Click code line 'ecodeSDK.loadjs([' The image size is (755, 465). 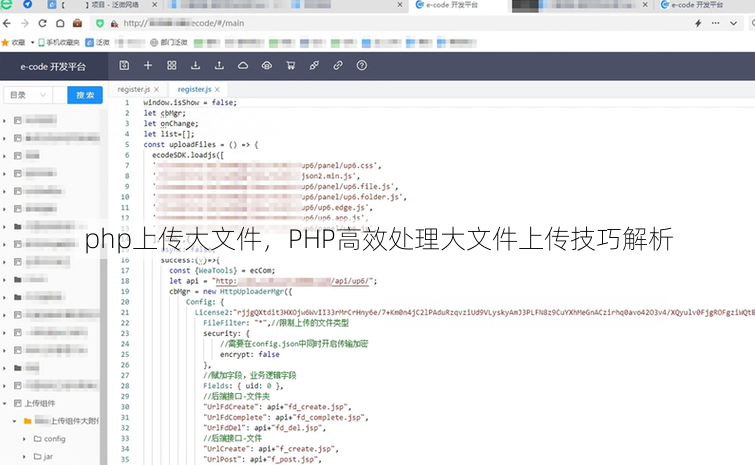click(188, 155)
